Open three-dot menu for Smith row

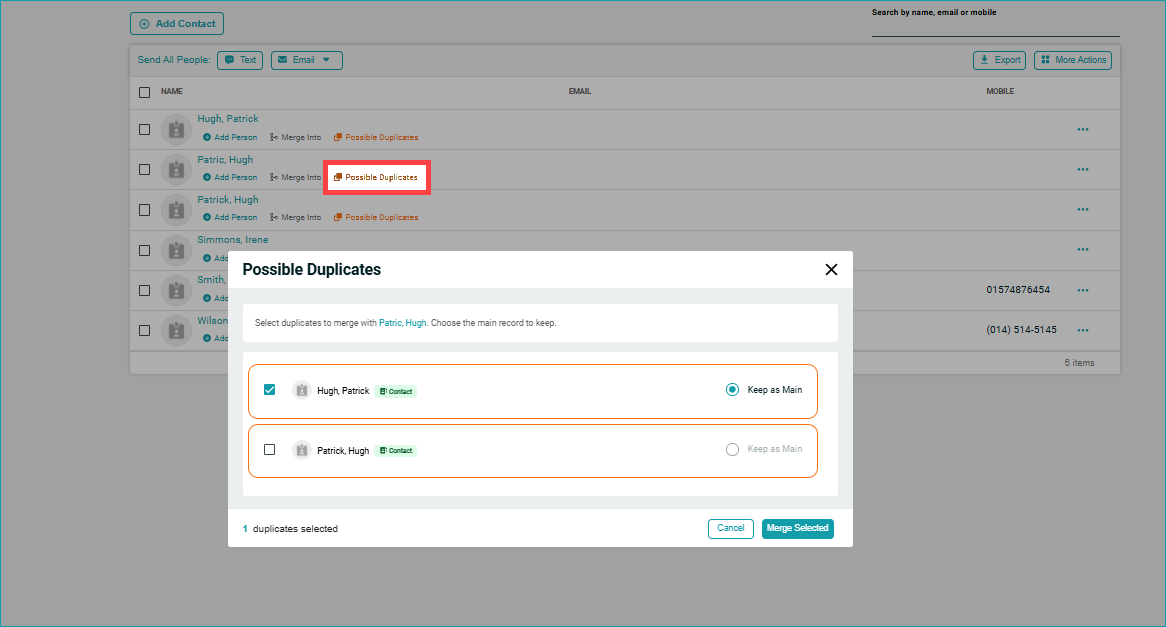click(1082, 290)
